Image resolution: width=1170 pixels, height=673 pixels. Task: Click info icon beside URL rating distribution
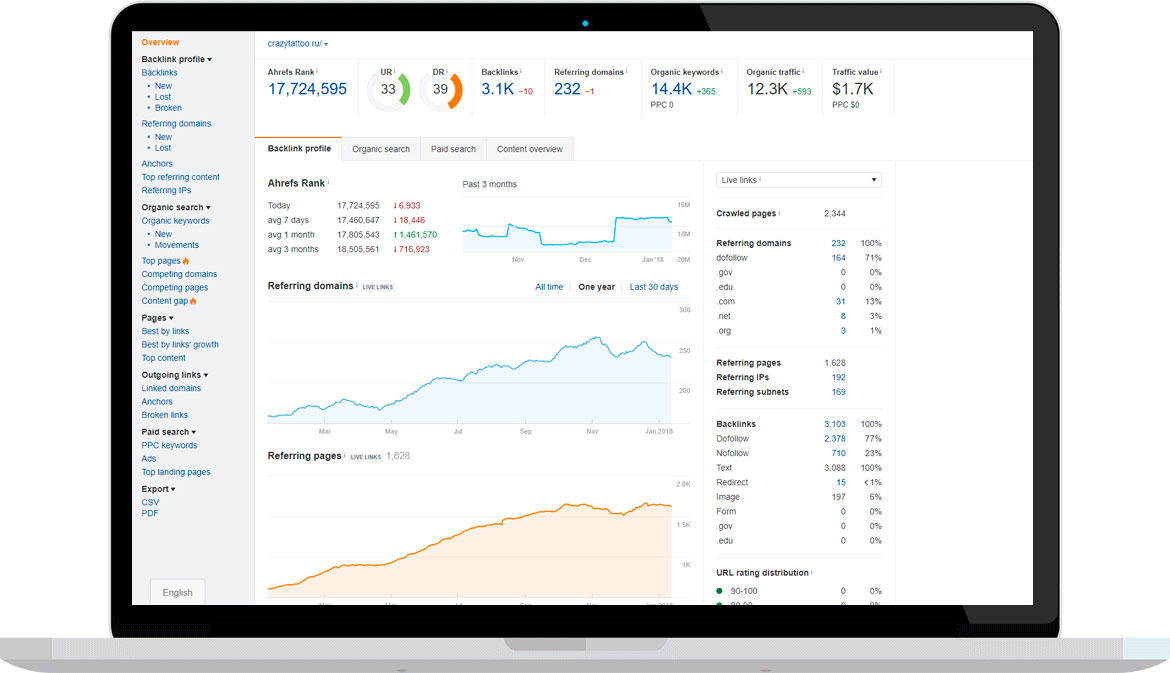pyautogui.click(x=812, y=573)
